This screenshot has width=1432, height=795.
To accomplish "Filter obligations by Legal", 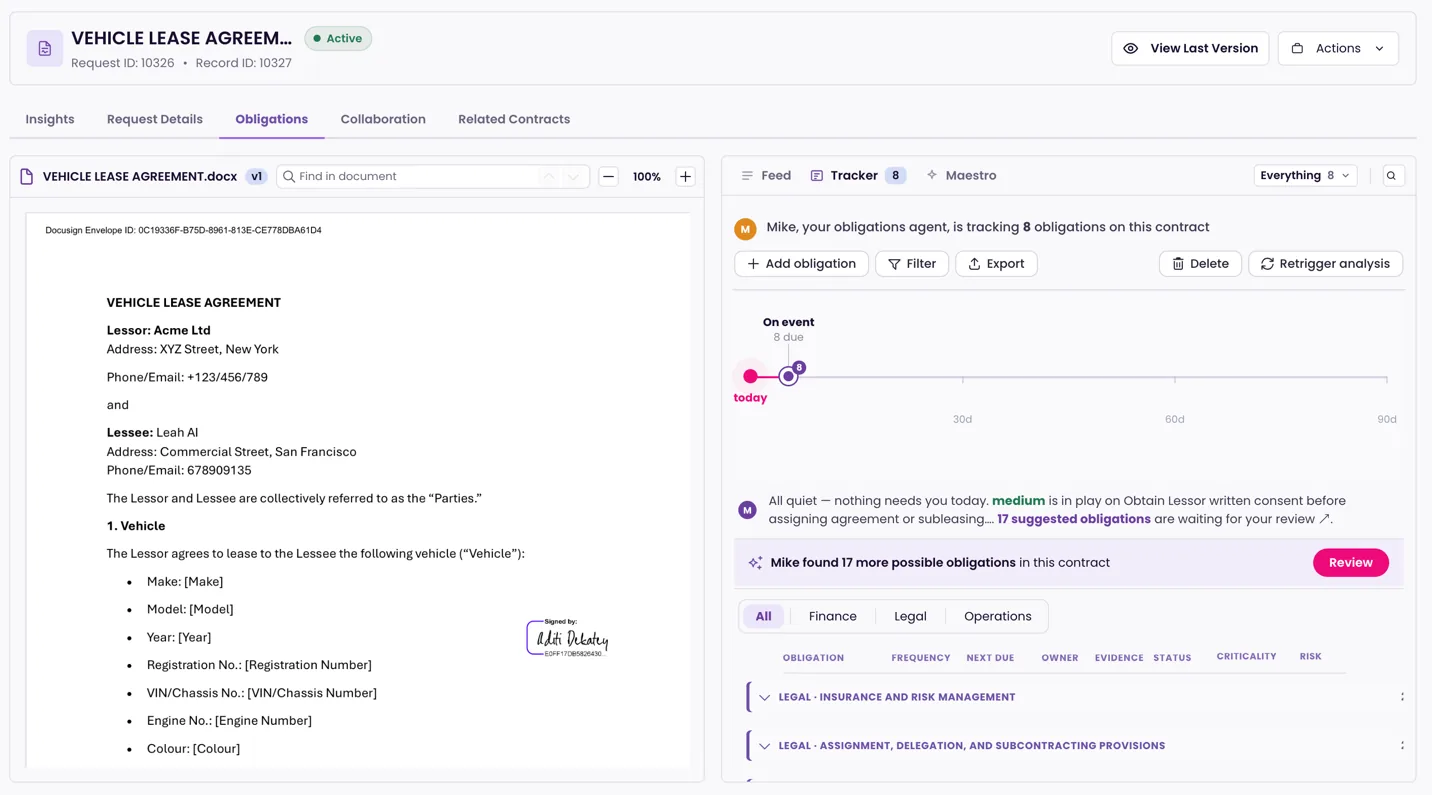I will 910,616.
